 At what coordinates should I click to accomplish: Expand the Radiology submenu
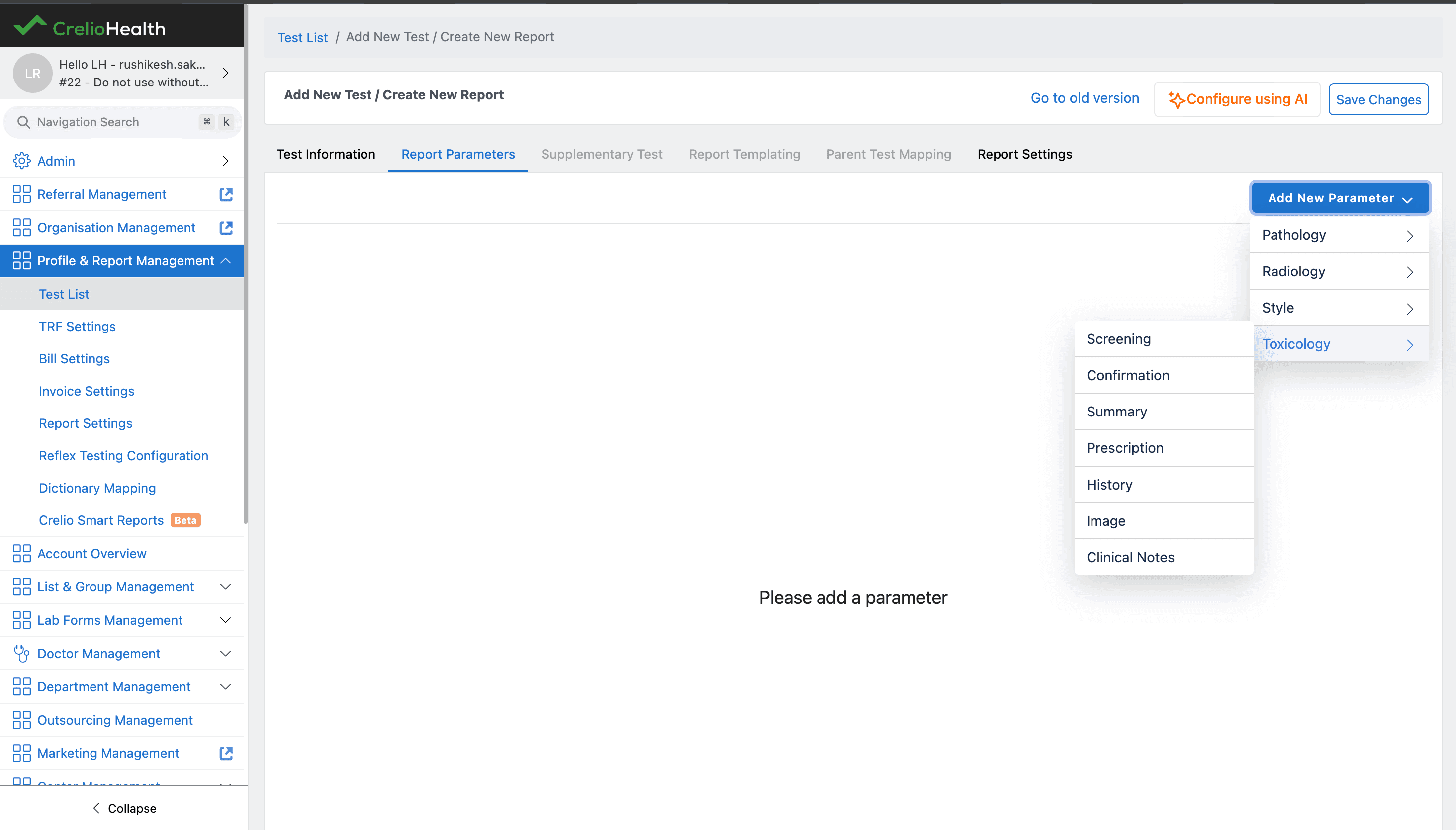pyautogui.click(x=1340, y=271)
